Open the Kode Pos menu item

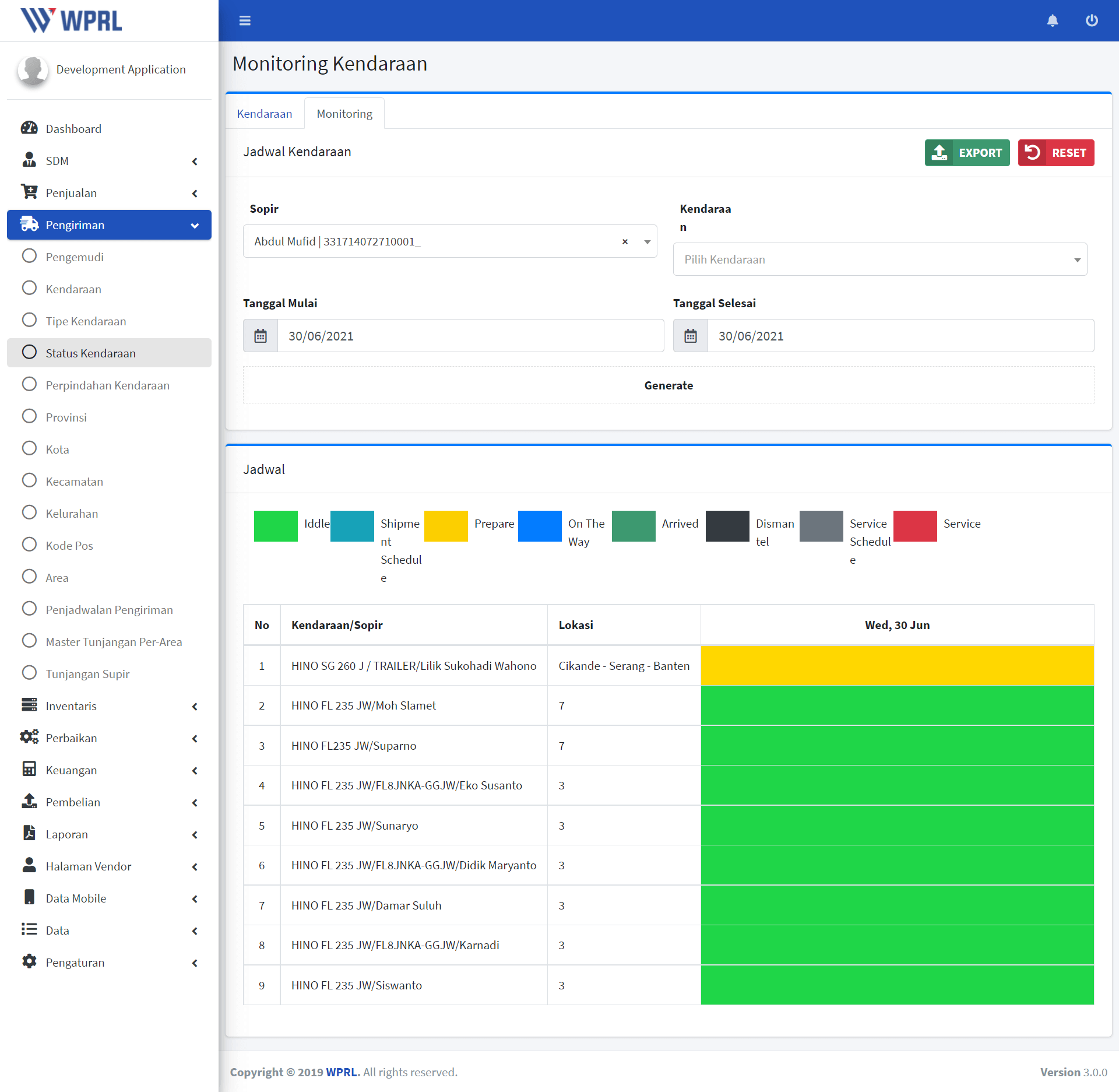[x=109, y=545]
